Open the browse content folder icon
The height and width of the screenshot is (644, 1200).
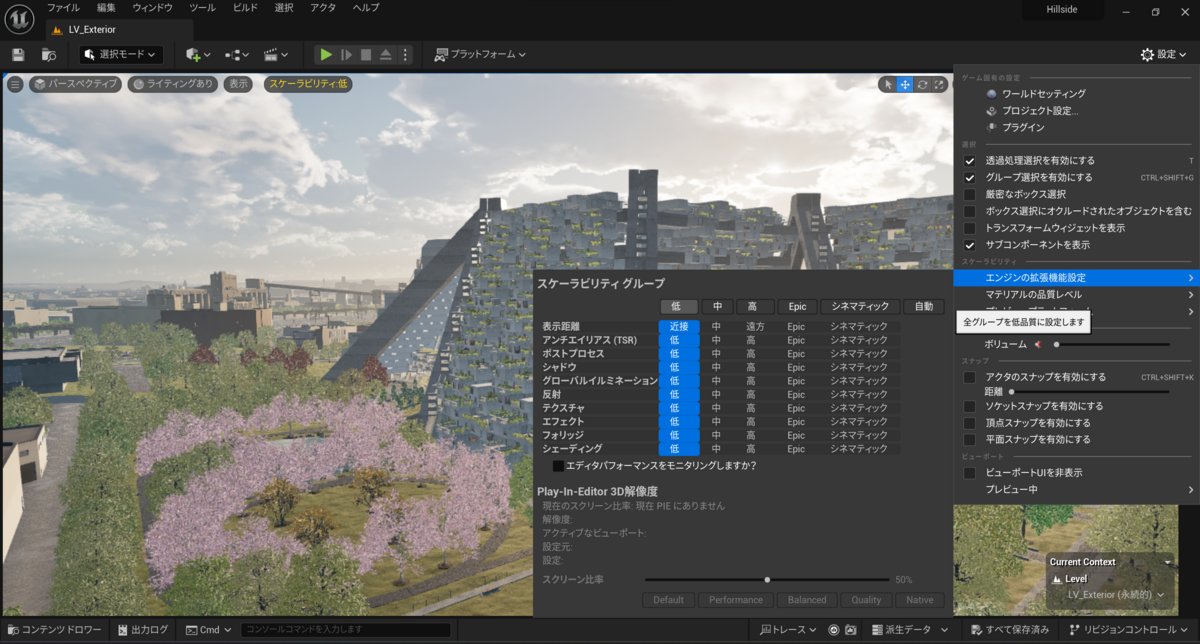point(49,54)
